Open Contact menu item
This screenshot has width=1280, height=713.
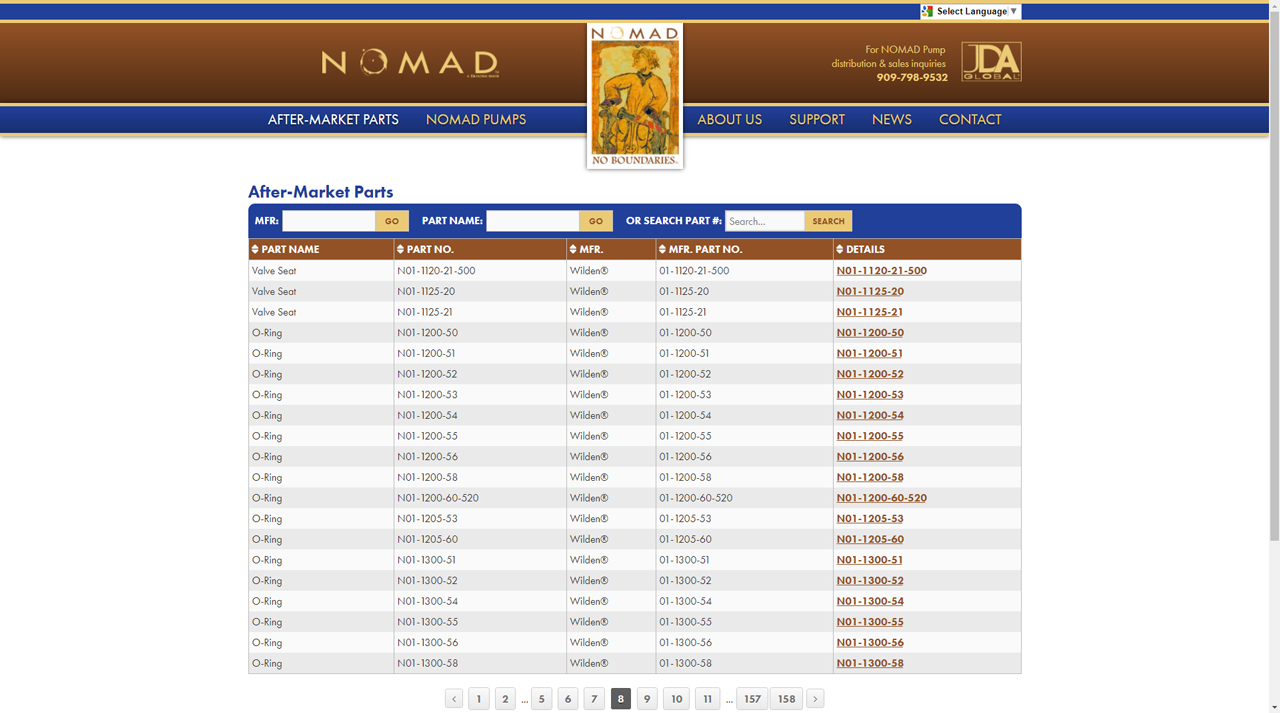click(x=970, y=119)
